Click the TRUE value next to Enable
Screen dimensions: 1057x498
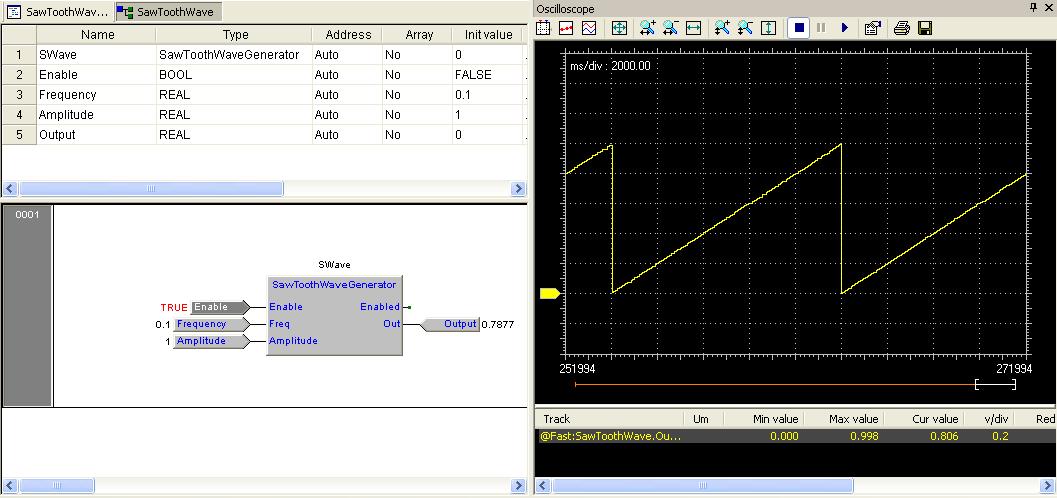click(174, 307)
